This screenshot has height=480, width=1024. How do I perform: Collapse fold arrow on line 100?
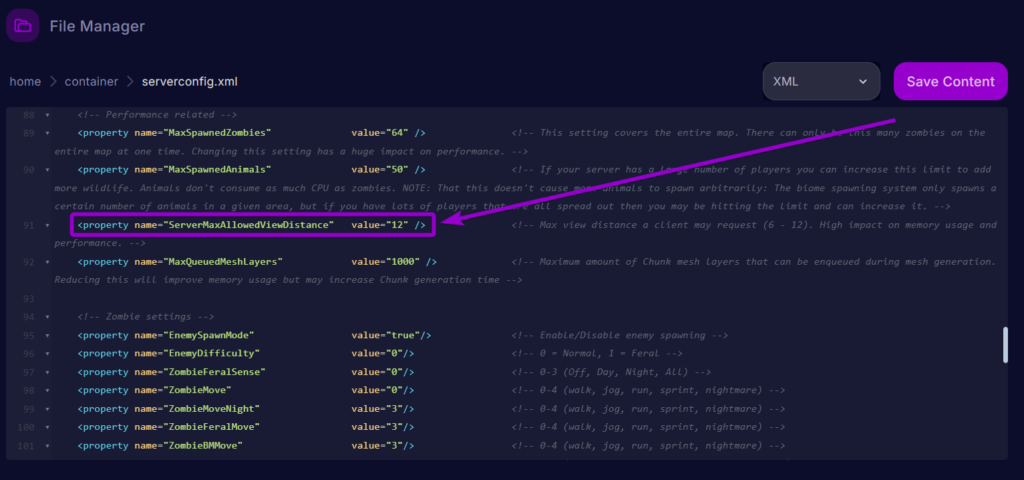[47, 427]
